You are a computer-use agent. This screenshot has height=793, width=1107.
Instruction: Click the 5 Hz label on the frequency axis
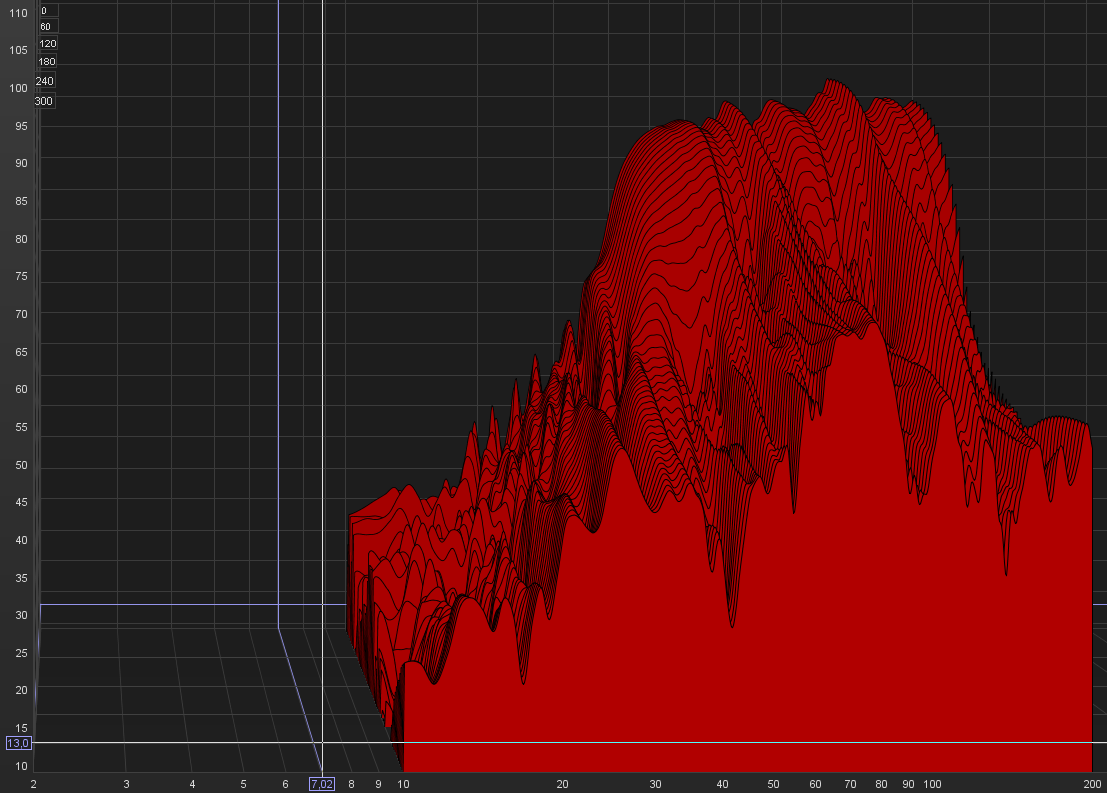(x=244, y=784)
